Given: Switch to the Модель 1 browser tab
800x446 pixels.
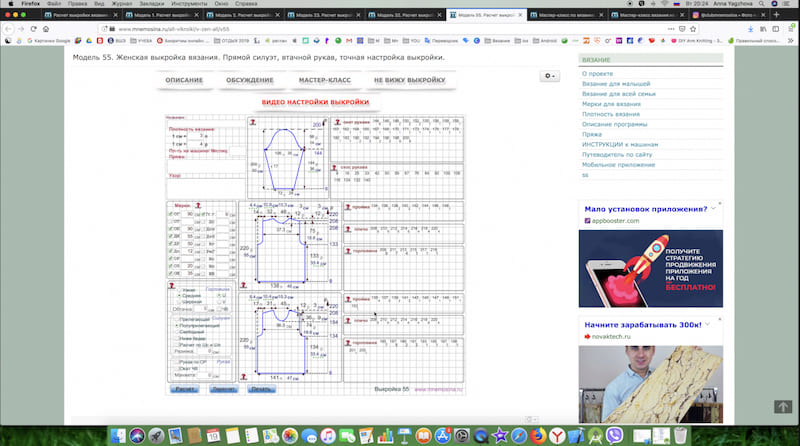Looking at the screenshot, I should [x=161, y=15].
